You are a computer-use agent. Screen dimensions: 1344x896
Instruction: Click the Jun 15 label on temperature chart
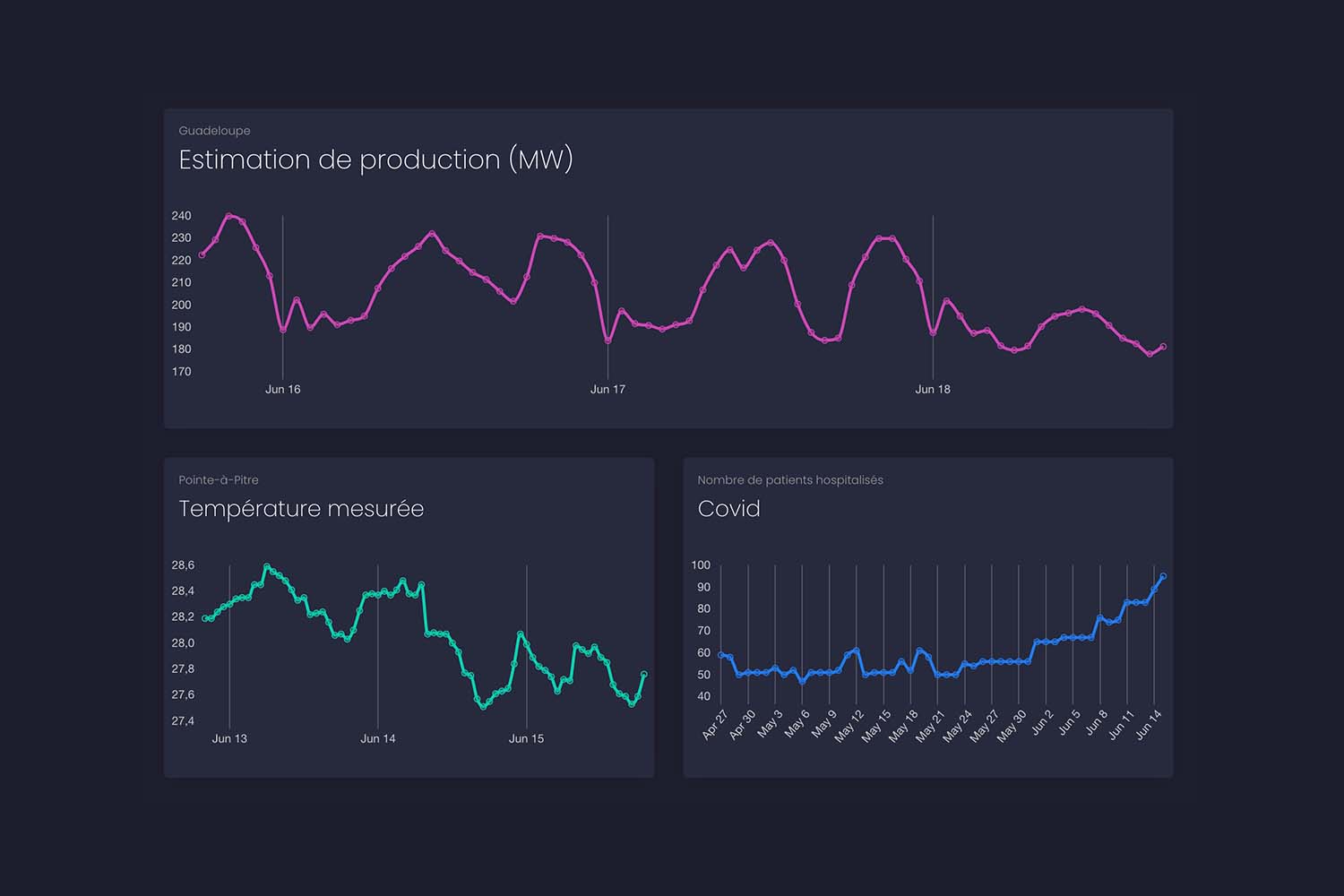click(526, 738)
